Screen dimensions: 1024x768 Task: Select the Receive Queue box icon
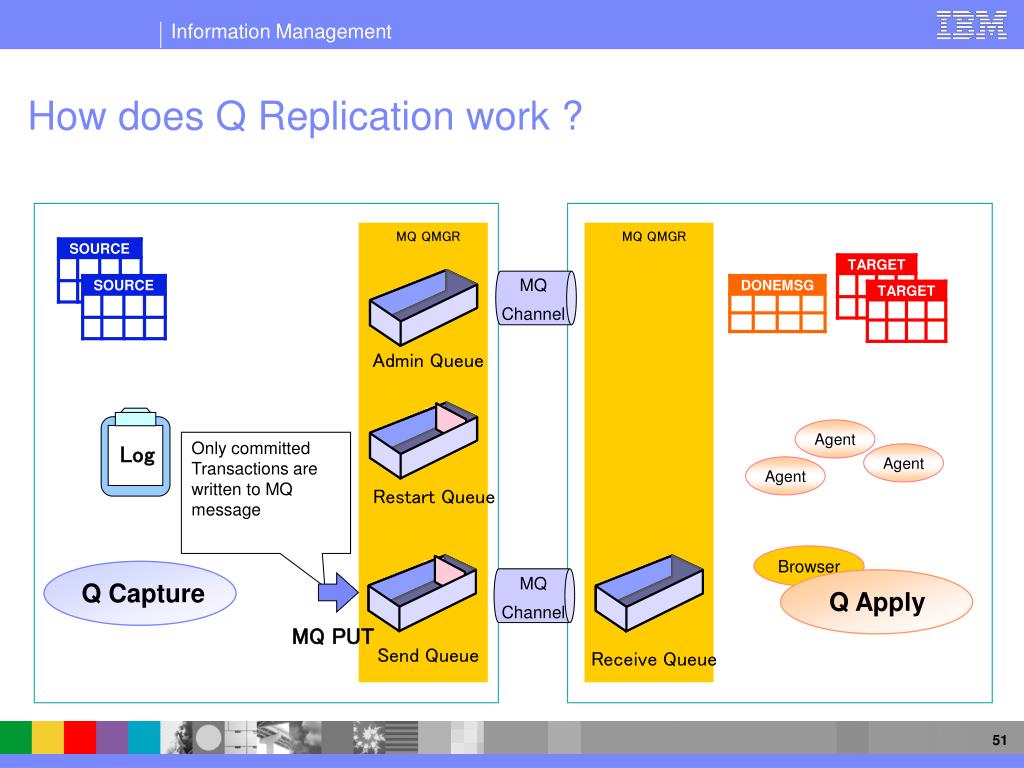coord(649,593)
